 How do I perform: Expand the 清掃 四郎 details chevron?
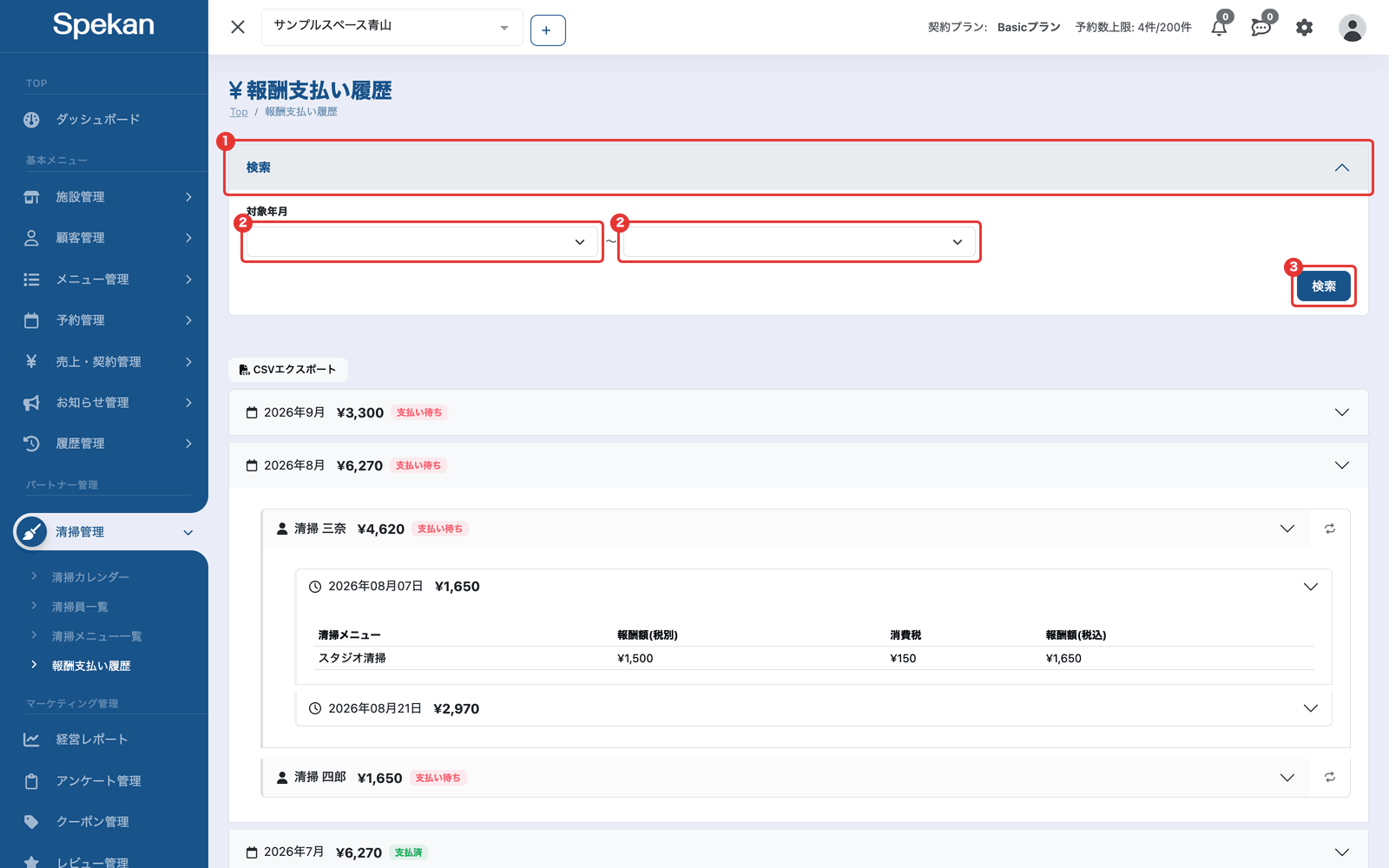click(1287, 778)
